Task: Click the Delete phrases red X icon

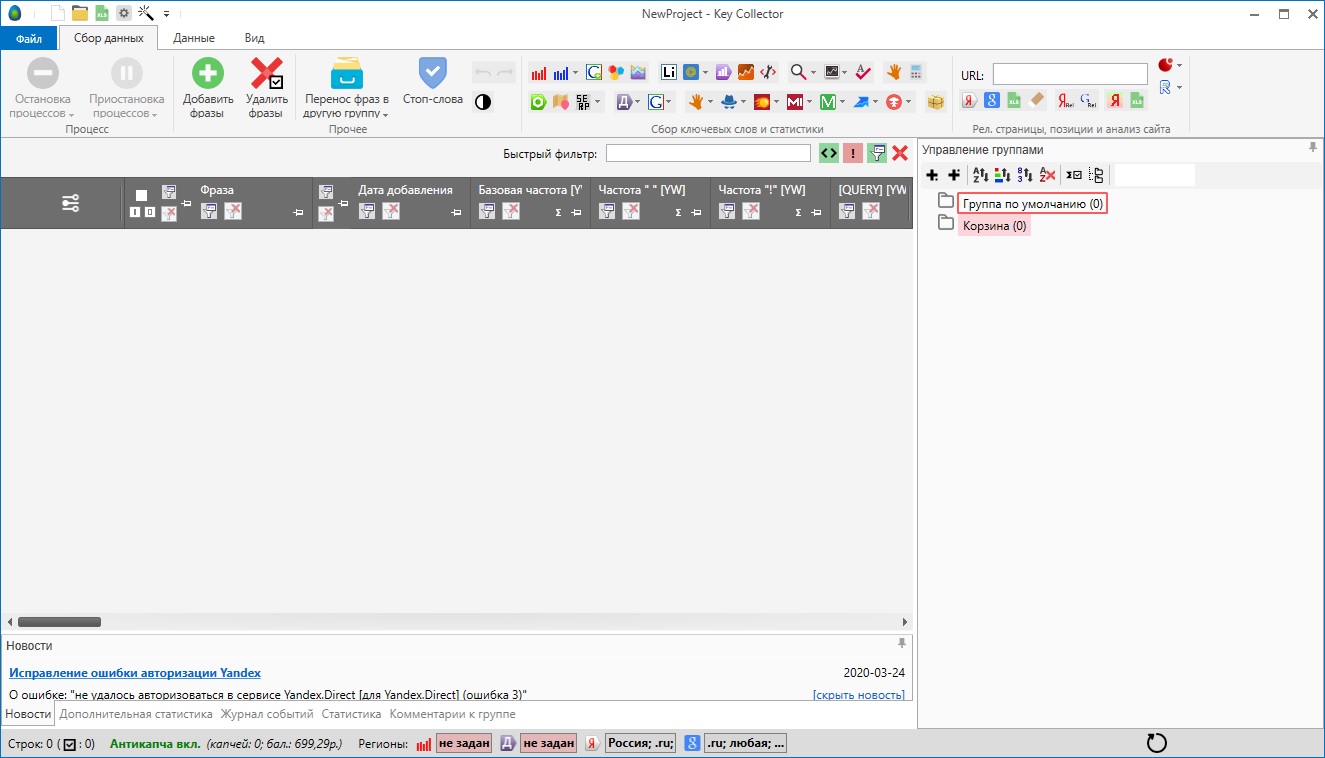Action: (x=266, y=73)
